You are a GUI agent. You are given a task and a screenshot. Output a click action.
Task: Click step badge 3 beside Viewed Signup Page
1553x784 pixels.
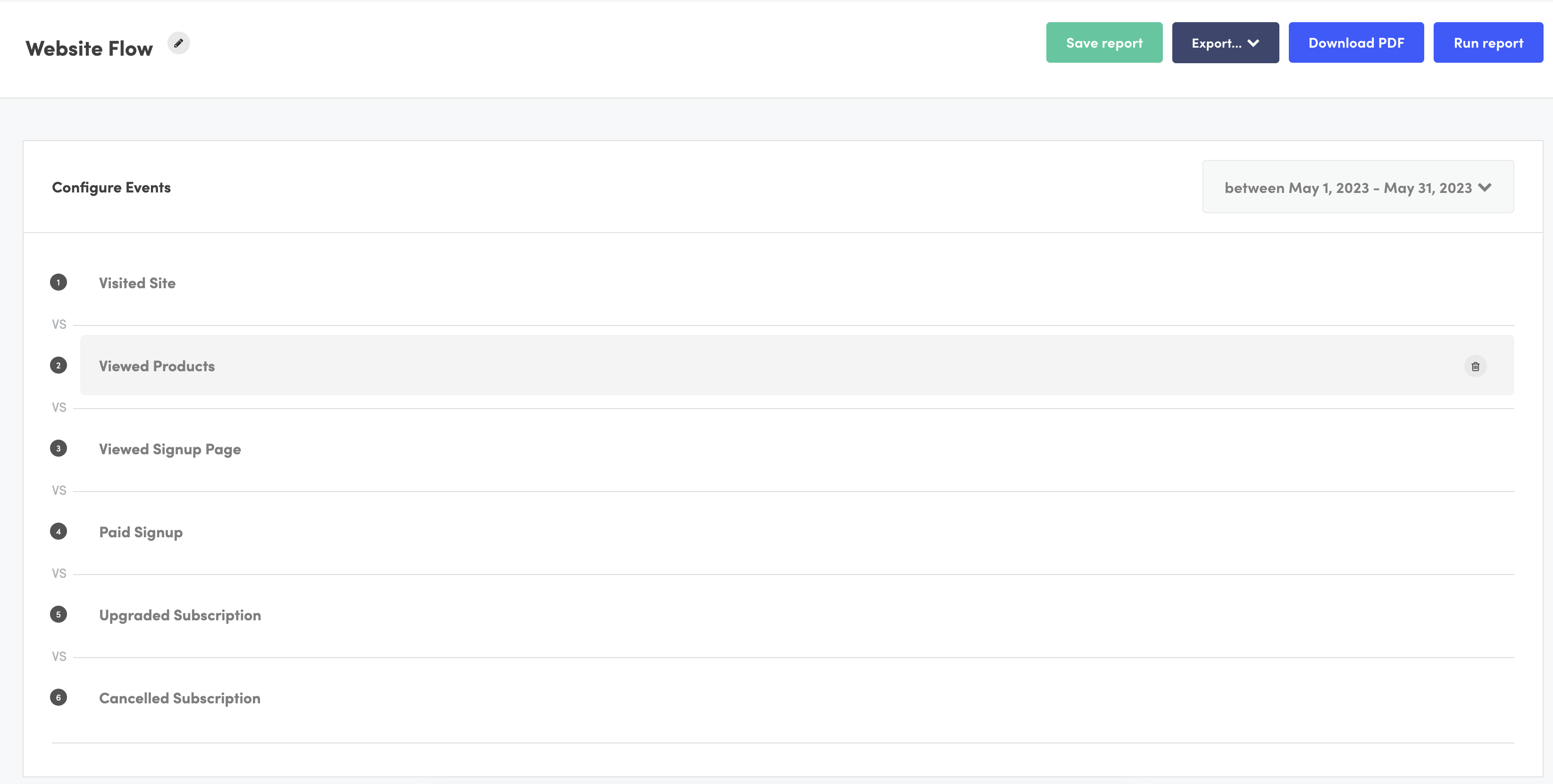click(x=58, y=448)
